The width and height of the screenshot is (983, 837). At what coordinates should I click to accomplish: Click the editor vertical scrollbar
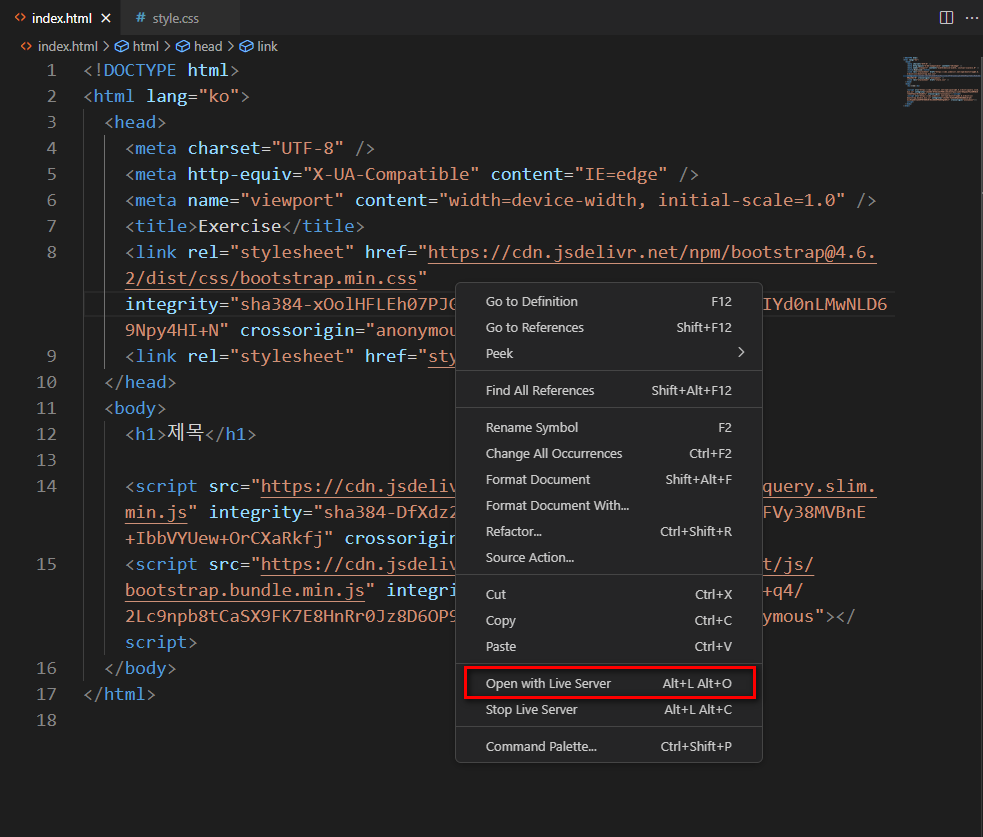980,323
